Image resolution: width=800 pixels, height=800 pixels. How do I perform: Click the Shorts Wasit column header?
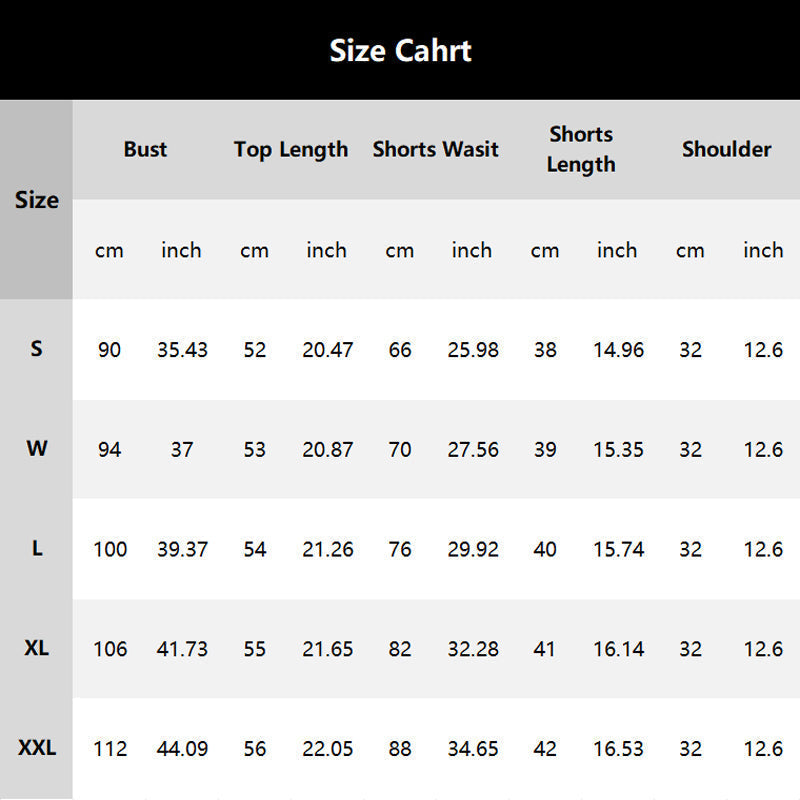[435, 149]
